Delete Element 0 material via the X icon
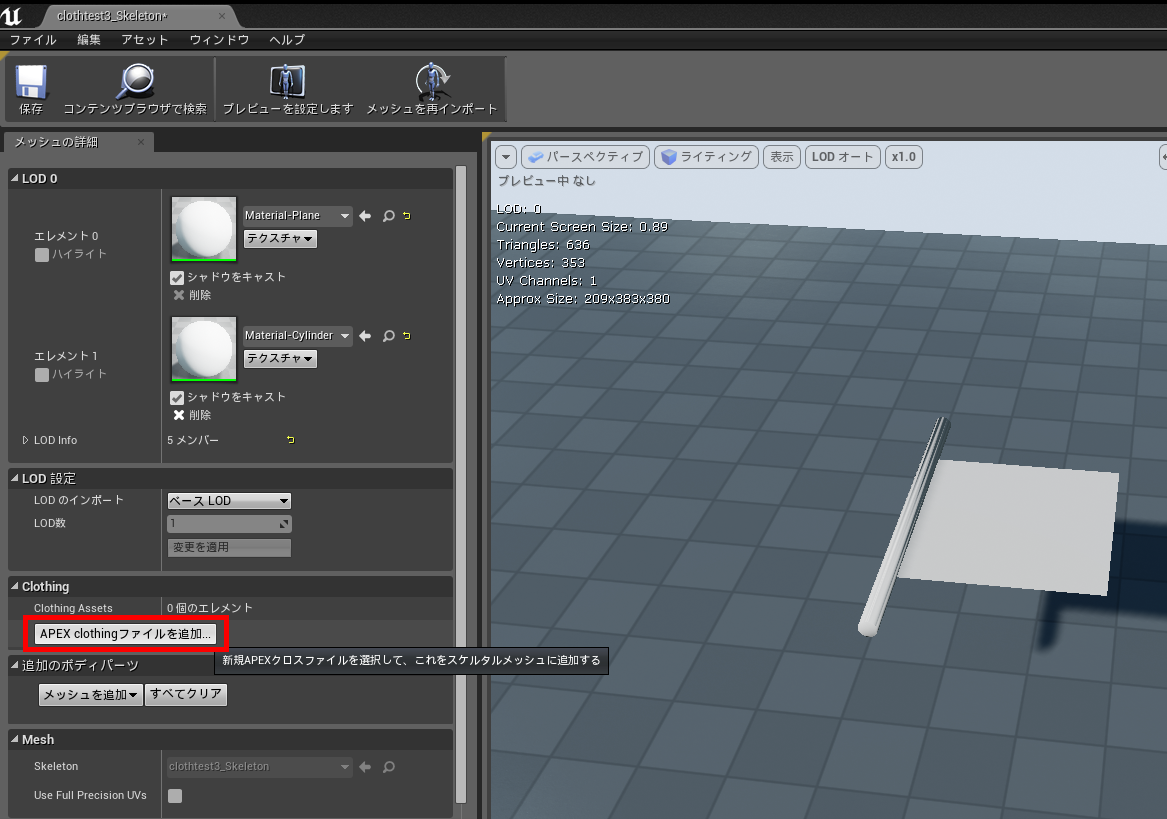1167x819 pixels. point(176,295)
